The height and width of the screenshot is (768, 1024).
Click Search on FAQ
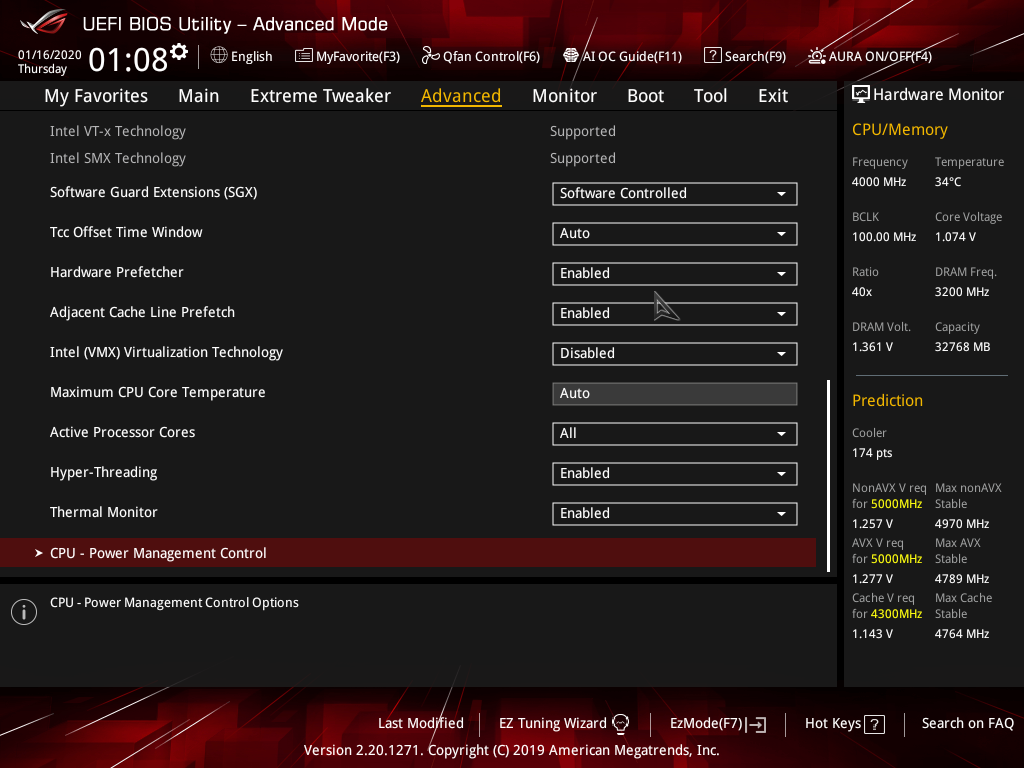click(967, 723)
